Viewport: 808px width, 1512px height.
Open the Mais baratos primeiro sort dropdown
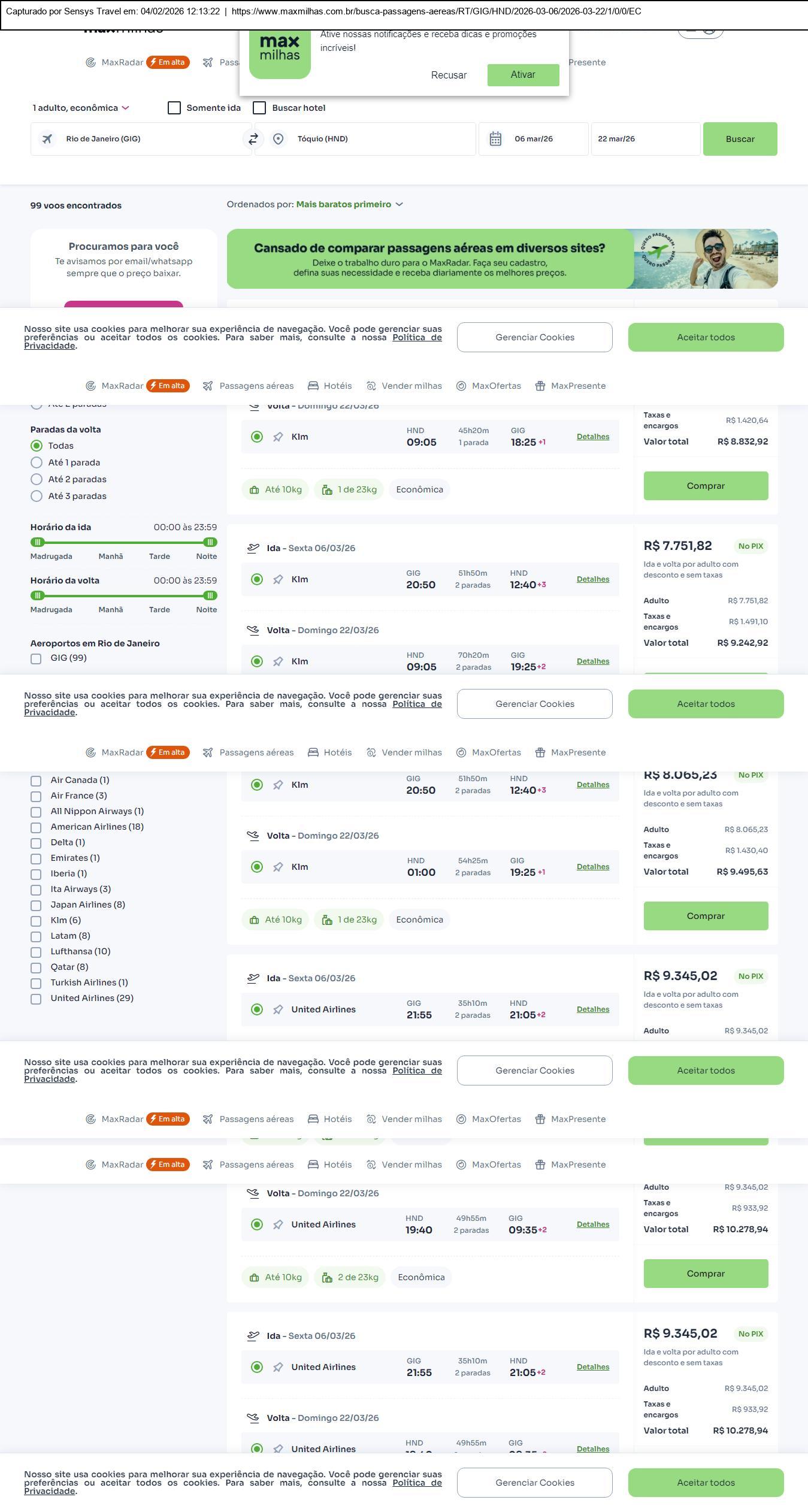(x=349, y=204)
